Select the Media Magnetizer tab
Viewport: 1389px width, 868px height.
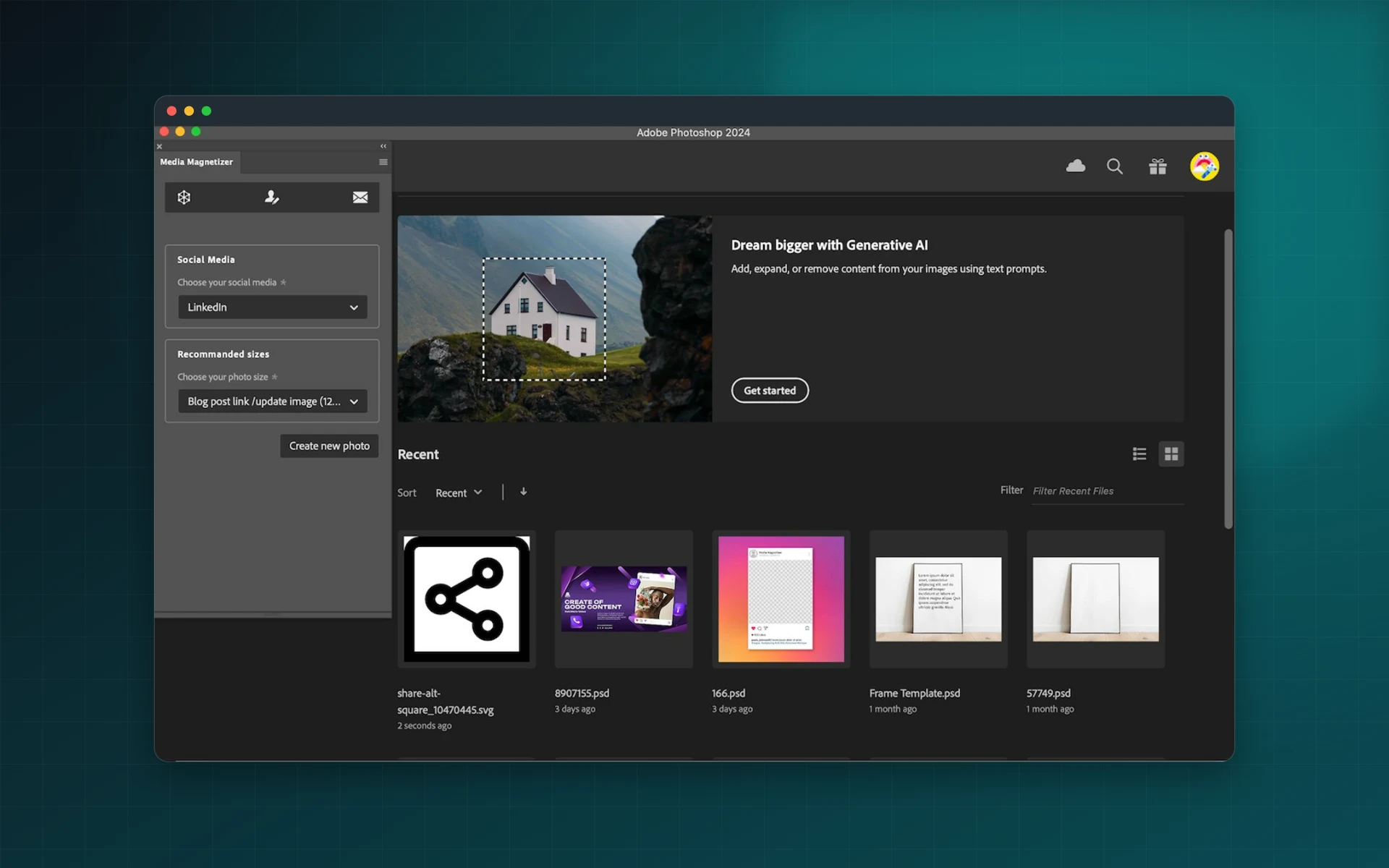pyautogui.click(x=197, y=162)
